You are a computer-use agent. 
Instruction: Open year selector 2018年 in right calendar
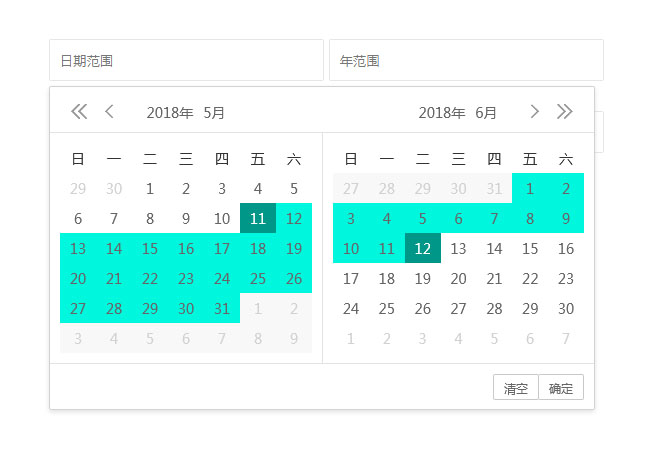[x=442, y=113]
